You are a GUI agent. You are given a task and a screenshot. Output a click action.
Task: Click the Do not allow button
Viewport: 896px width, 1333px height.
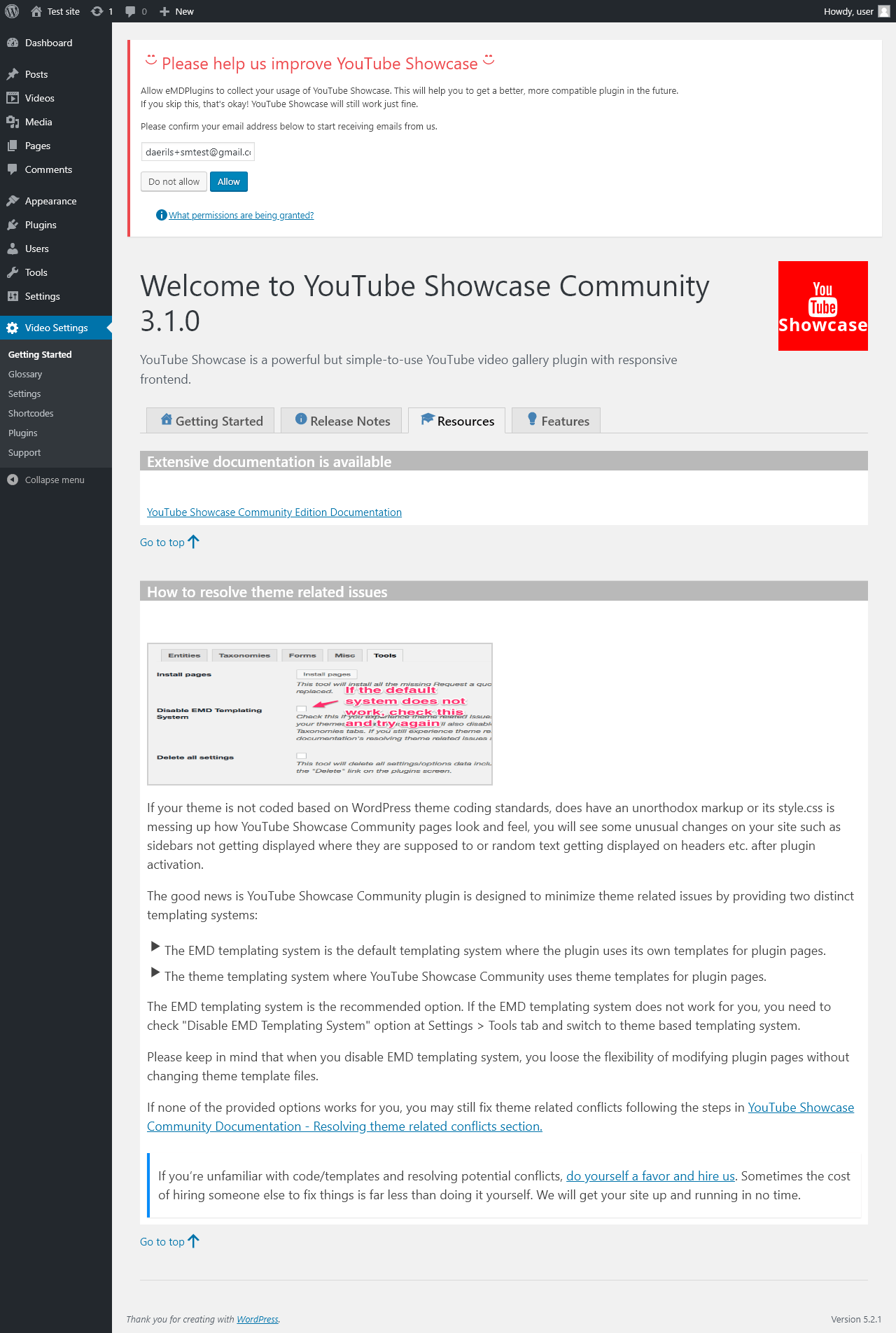[174, 181]
